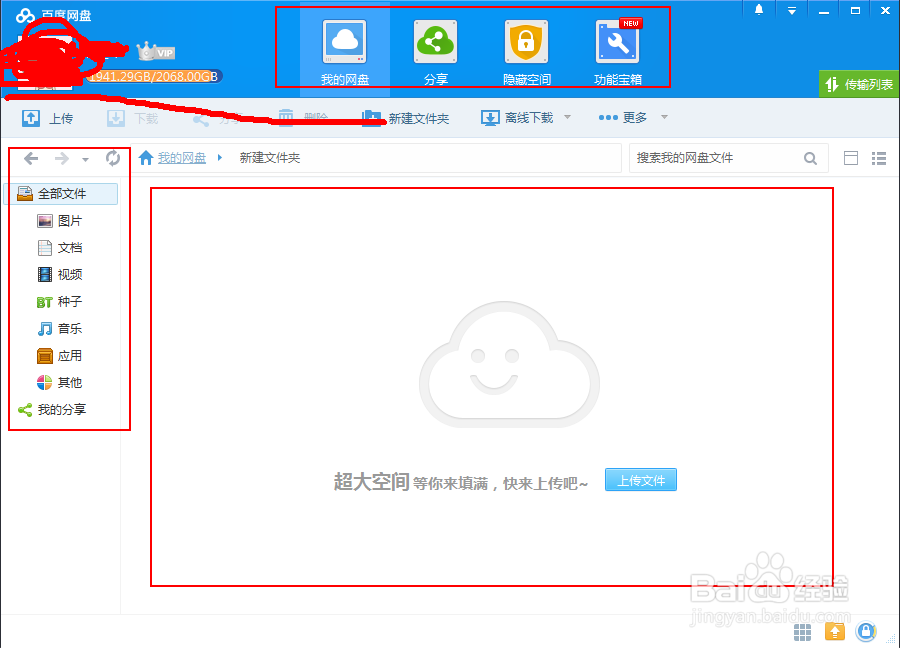
Task: Click the home icon in the path bar
Action: pyautogui.click(x=146, y=158)
